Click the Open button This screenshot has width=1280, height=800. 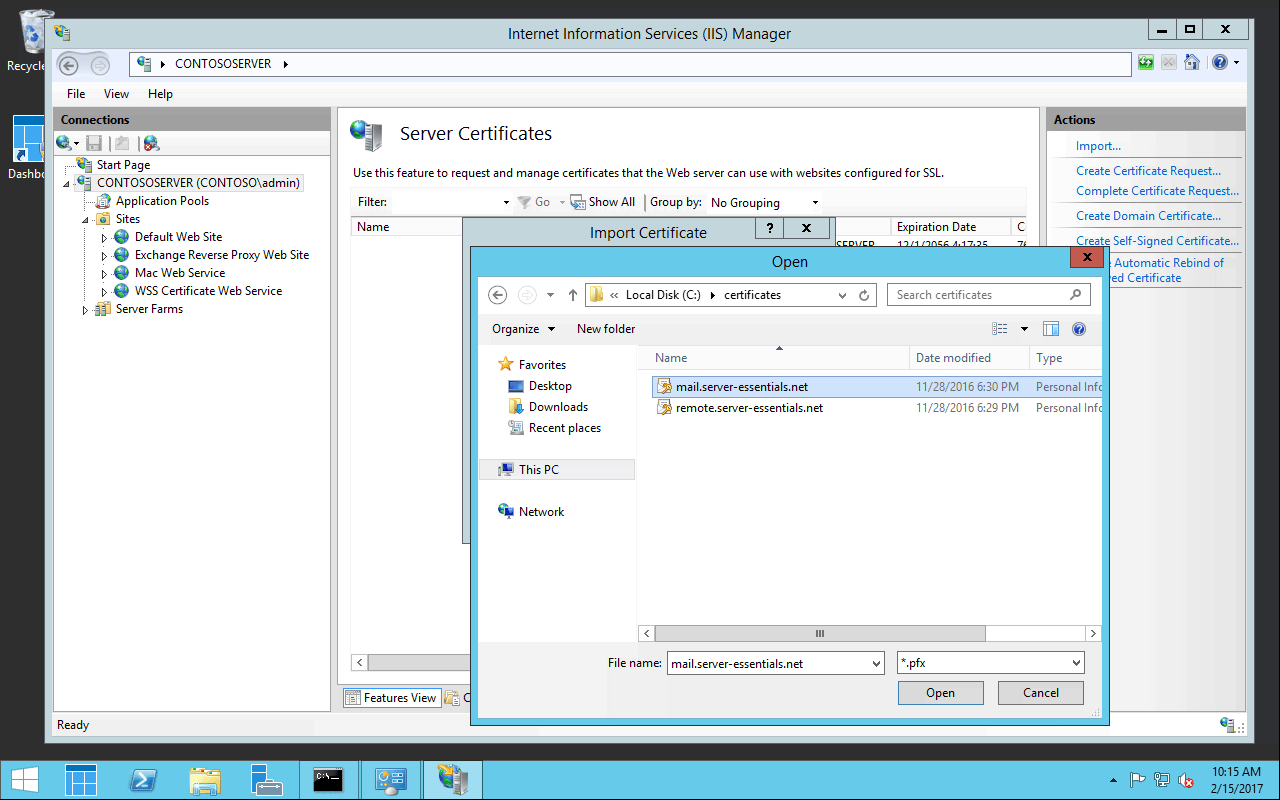(941, 693)
